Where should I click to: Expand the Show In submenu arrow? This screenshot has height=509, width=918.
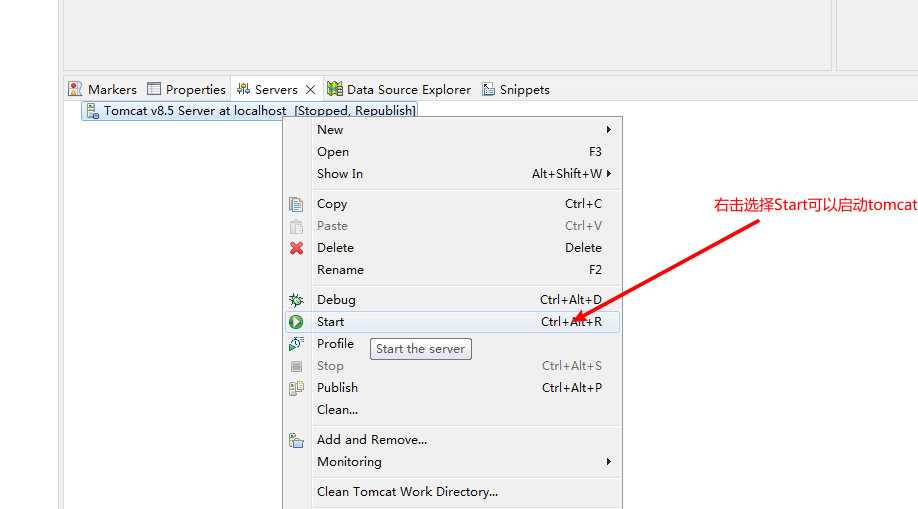609,173
